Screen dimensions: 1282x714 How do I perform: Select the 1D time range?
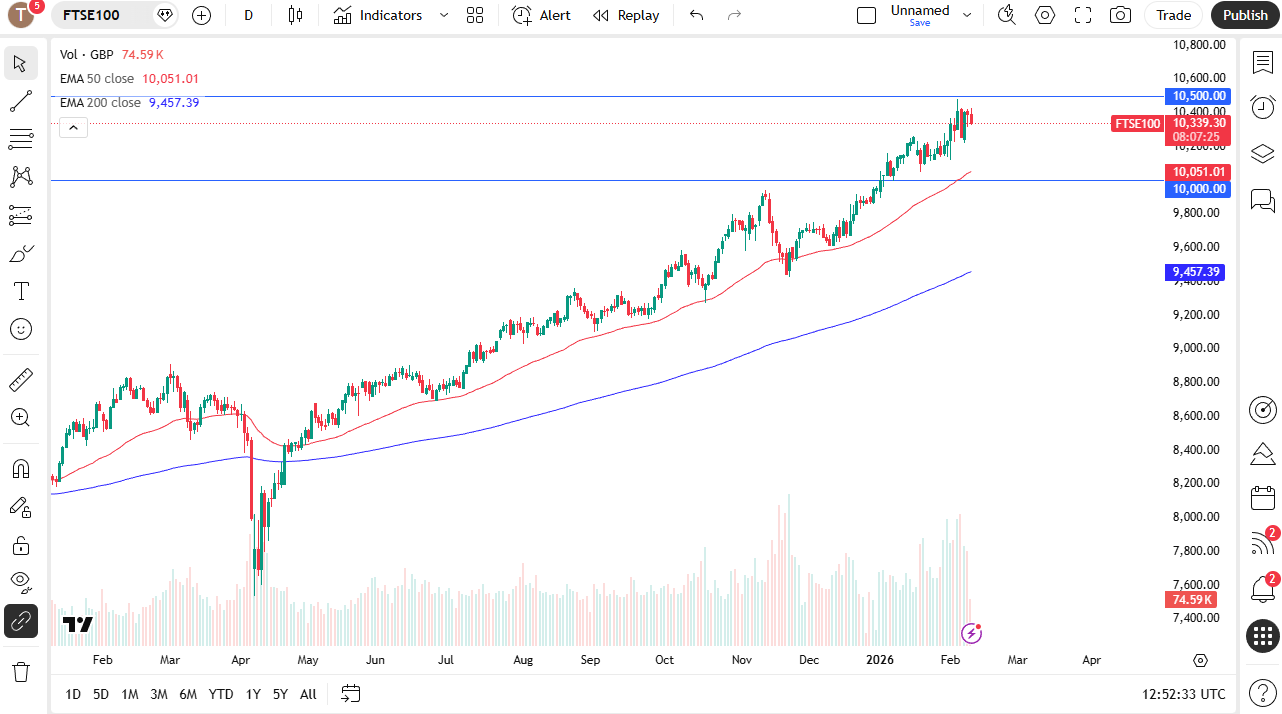[x=73, y=694]
